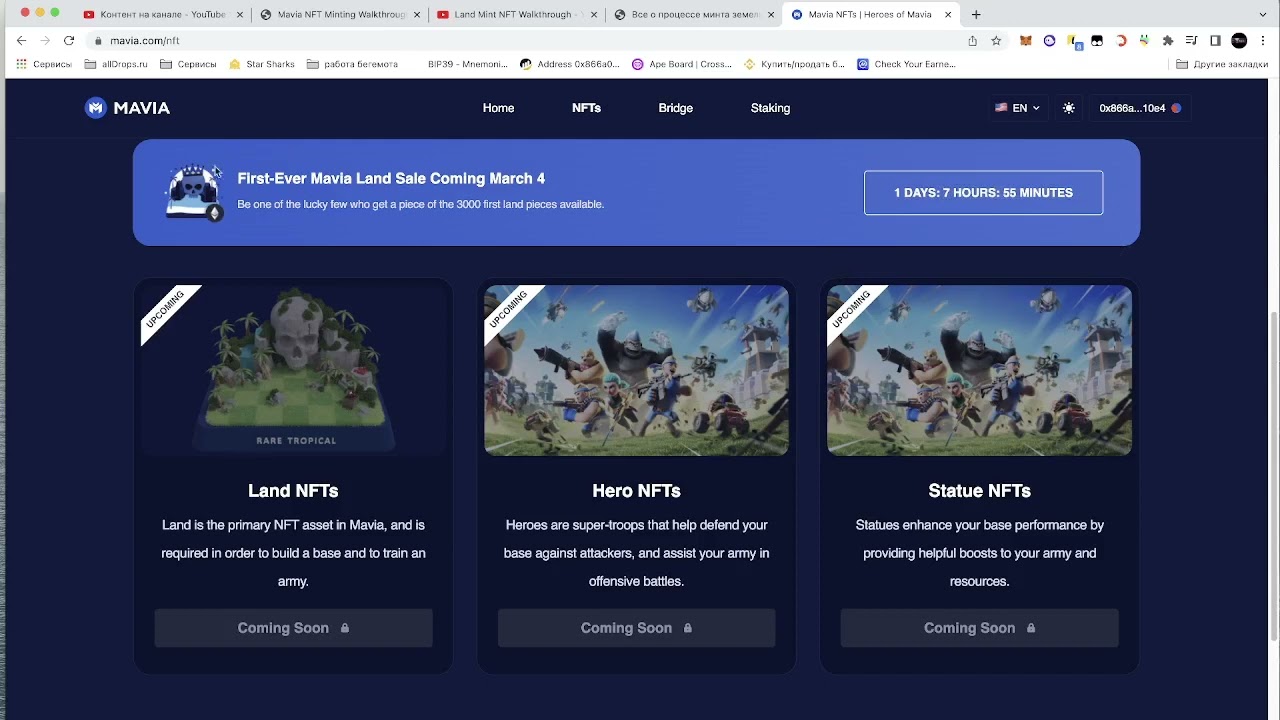
Task: Open the purple round Phantom-like extension icon
Action: (x=1049, y=41)
